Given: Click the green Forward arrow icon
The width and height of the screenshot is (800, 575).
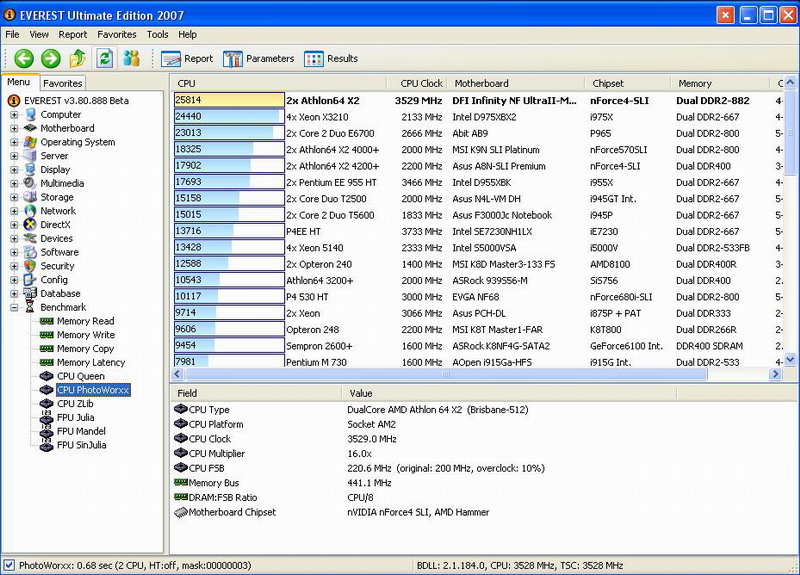Looking at the screenshot, I should coord(50,59).
